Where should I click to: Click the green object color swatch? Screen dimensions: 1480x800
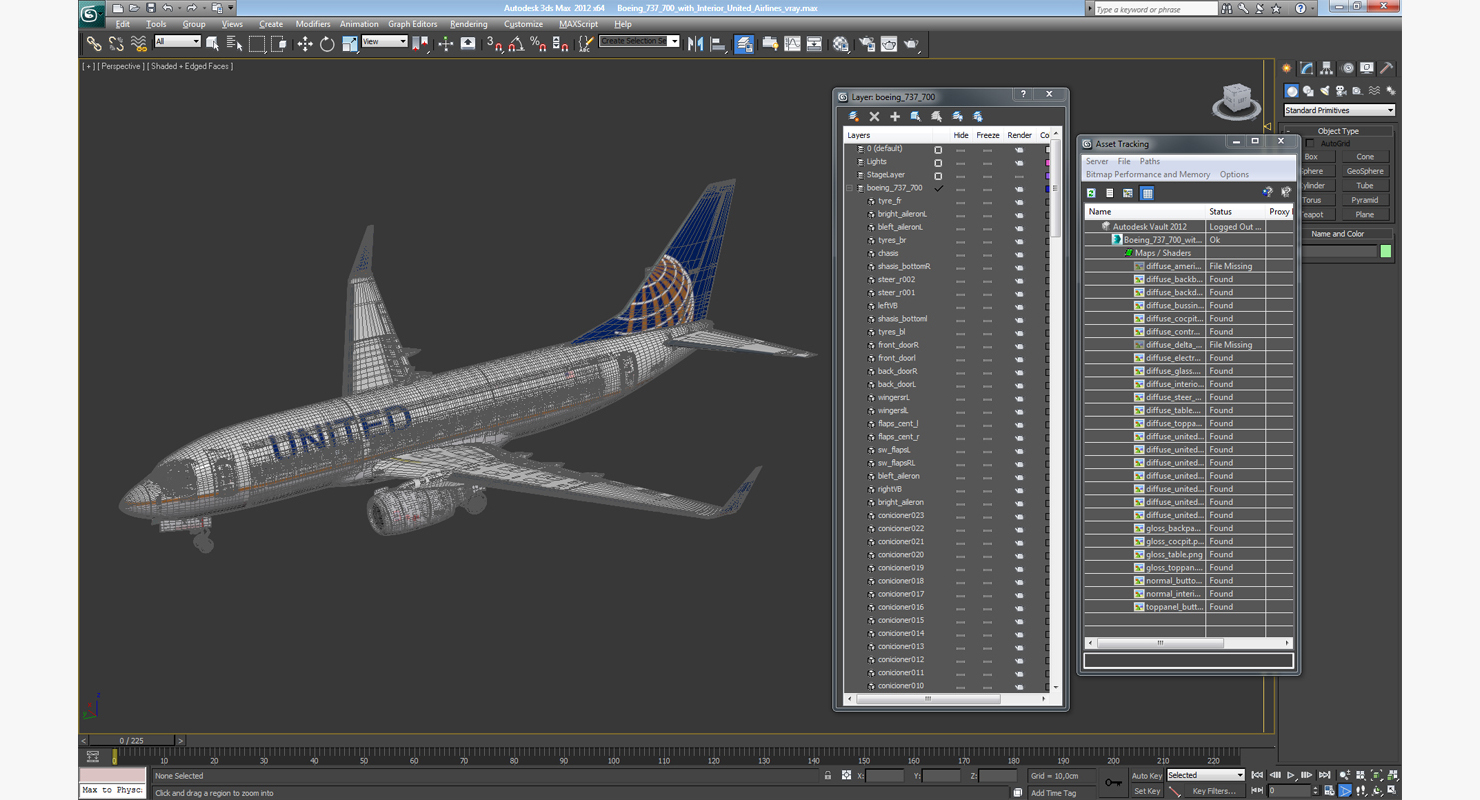click(1386, 251)
